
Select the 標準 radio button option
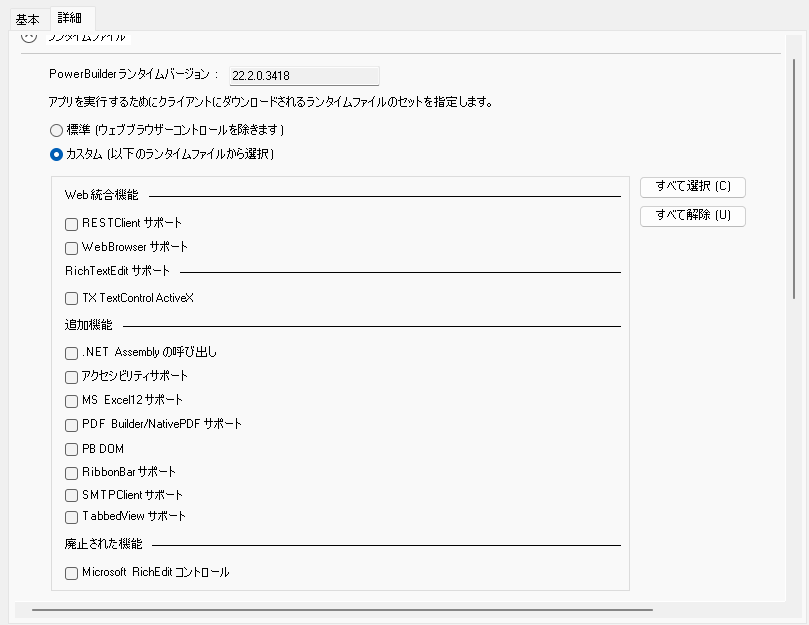coord(56,130)
